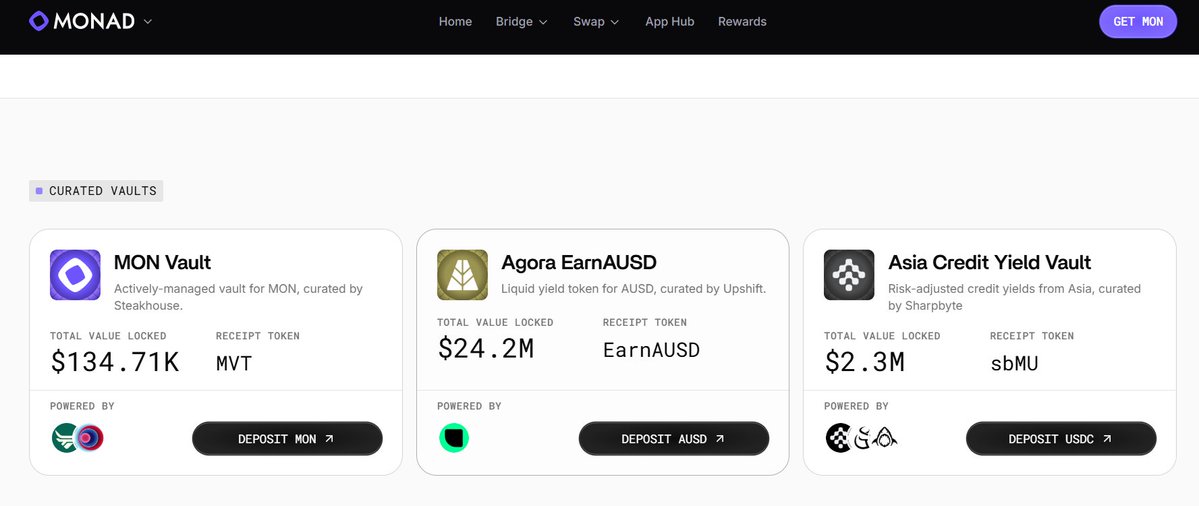Click the description mentioning Sharpbyte

coord(1014,297)
